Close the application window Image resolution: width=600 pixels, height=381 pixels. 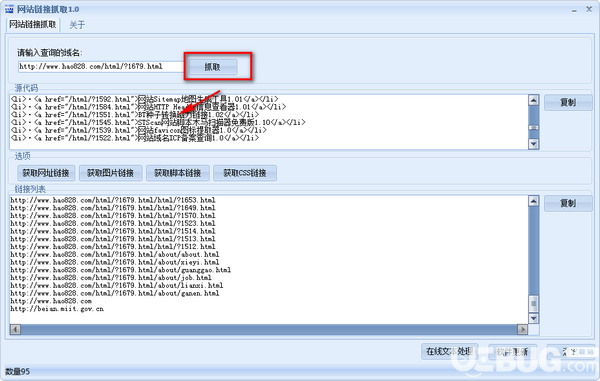click(589, 9)
